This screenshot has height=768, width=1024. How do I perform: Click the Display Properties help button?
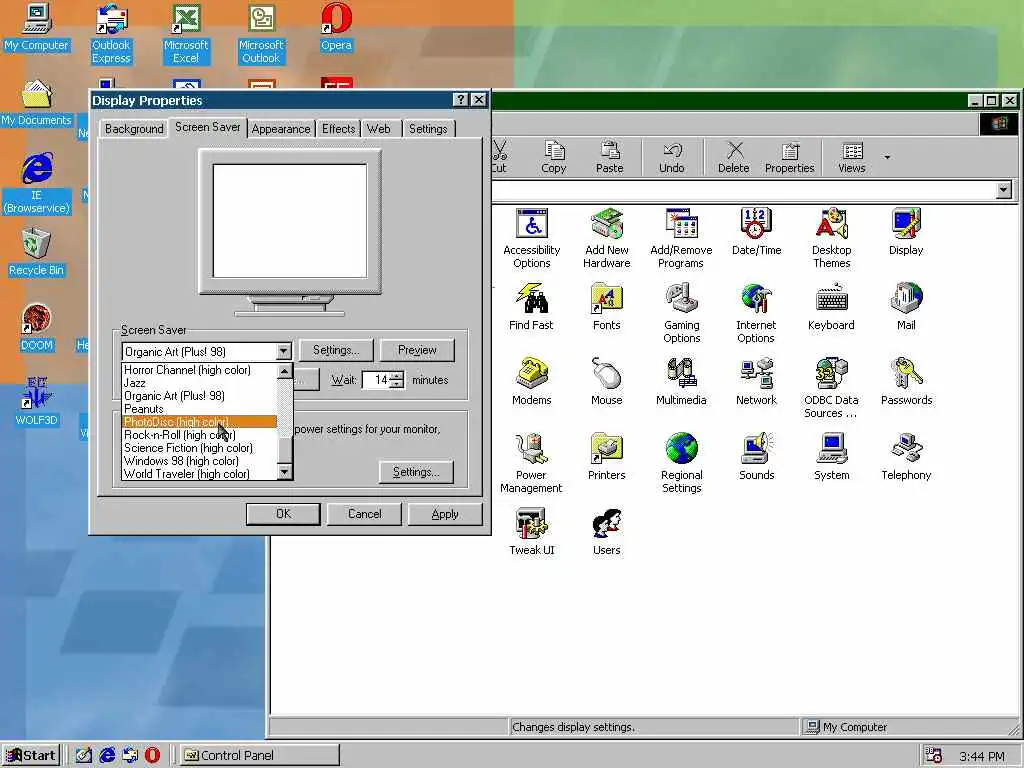click(460, 99)
